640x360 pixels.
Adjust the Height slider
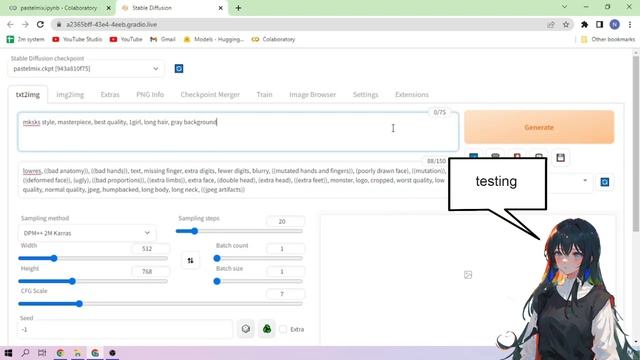point(93,281)
